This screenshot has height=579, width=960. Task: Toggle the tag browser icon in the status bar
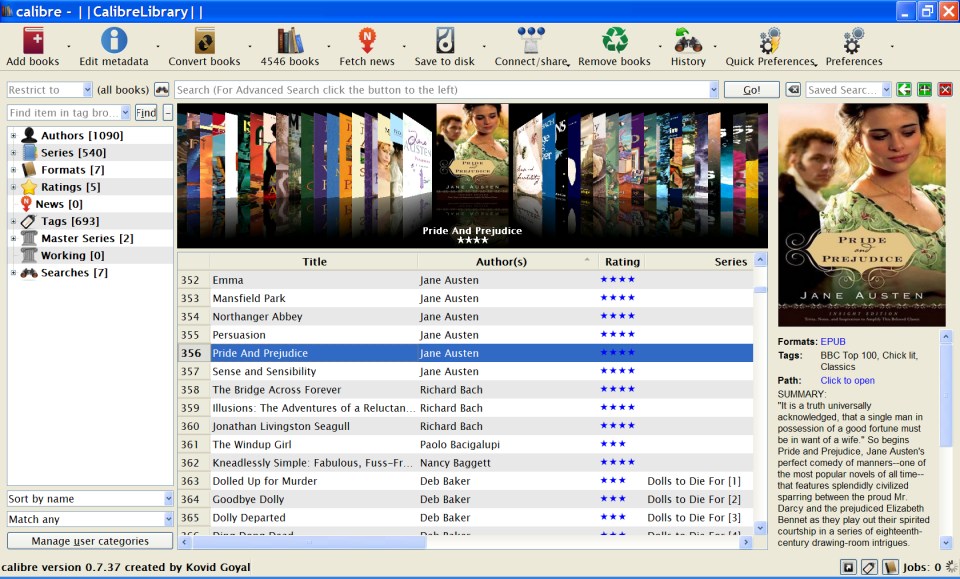[x=869, y=567]
